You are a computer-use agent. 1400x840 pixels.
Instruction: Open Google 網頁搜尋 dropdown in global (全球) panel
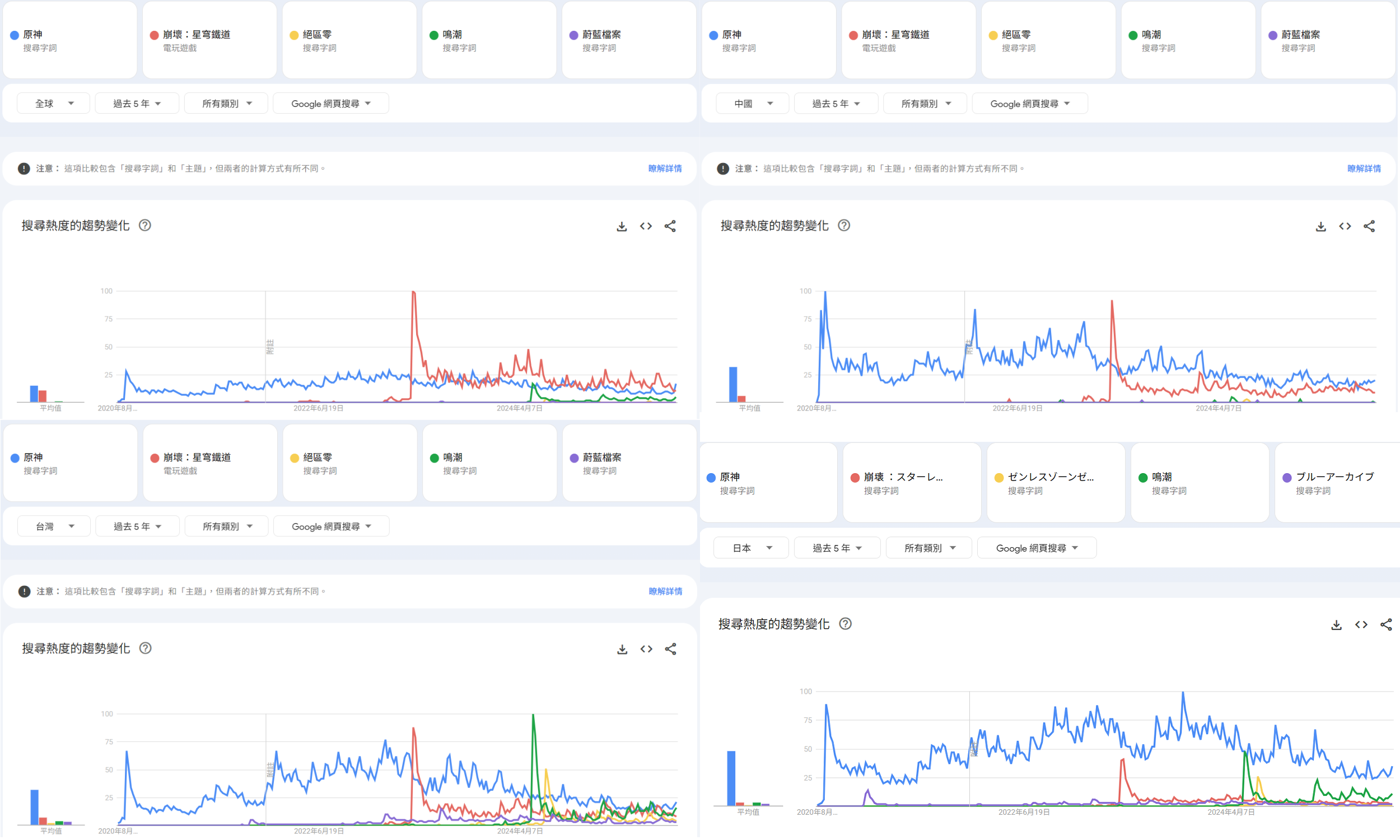click(x=330, y=104)
